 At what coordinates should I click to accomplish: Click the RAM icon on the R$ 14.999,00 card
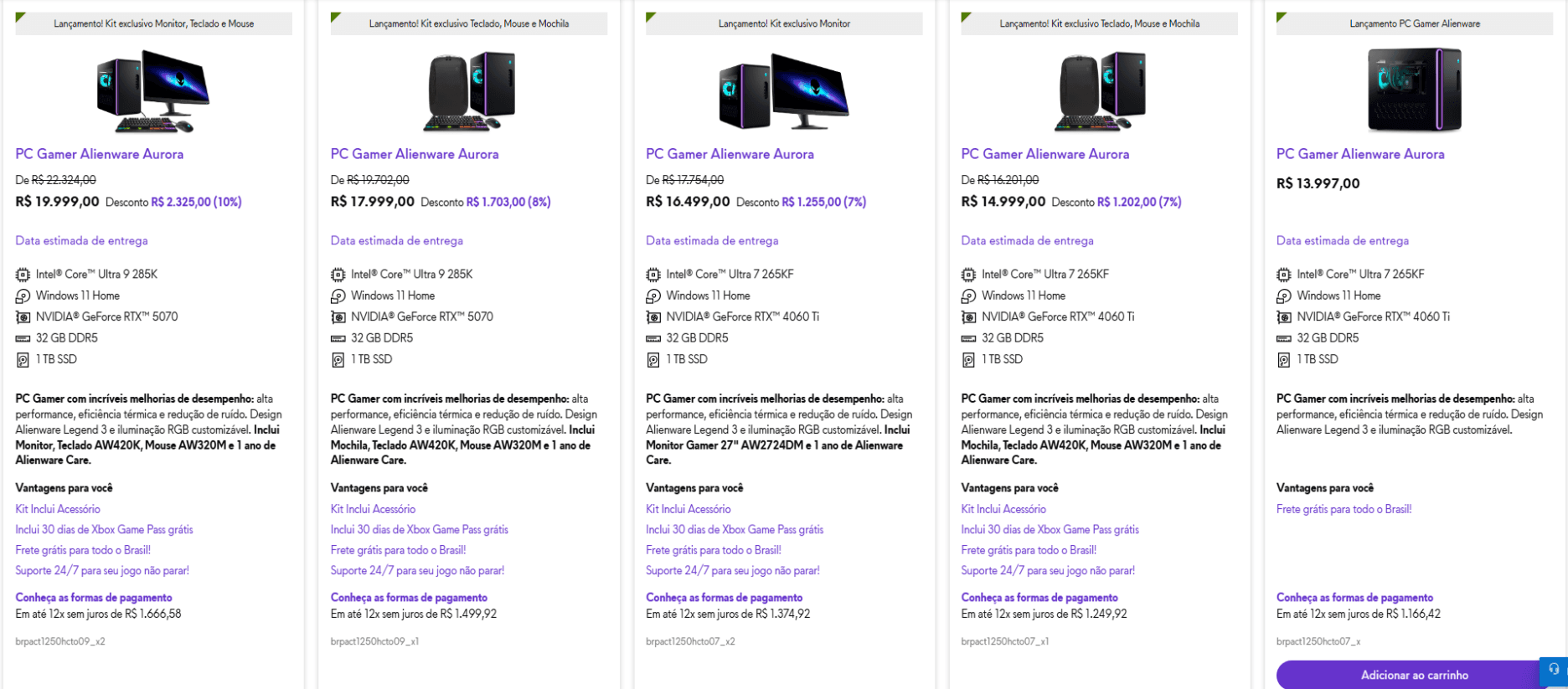pos(968,338)
